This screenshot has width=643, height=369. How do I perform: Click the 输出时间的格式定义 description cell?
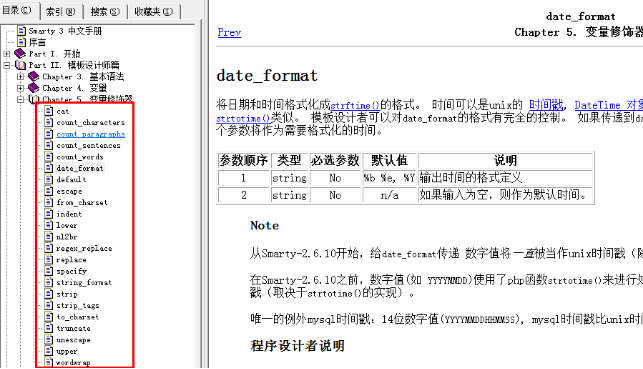pyautogui.click(x=505, y=178)
